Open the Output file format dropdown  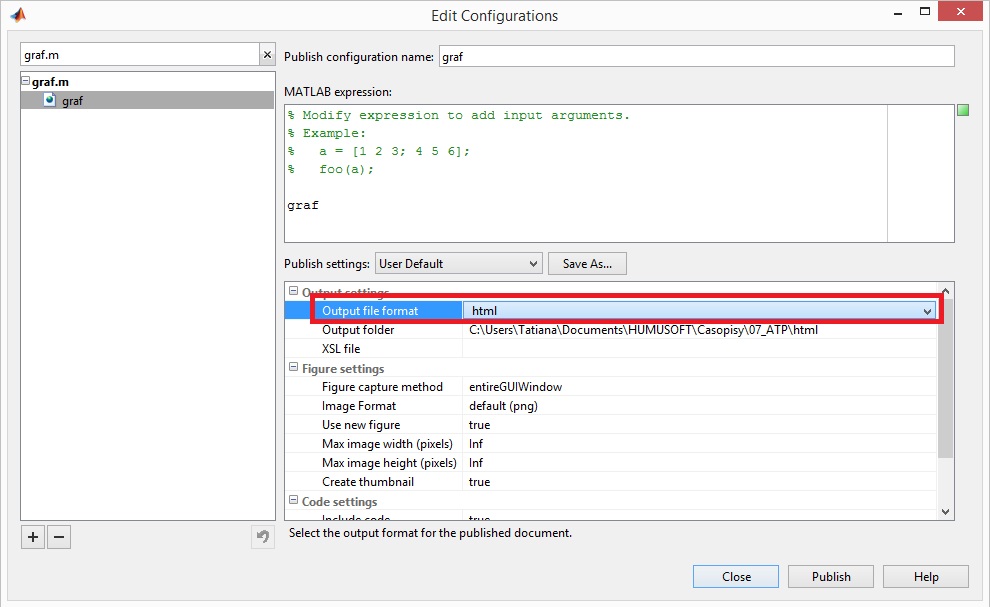coord(927,311)
